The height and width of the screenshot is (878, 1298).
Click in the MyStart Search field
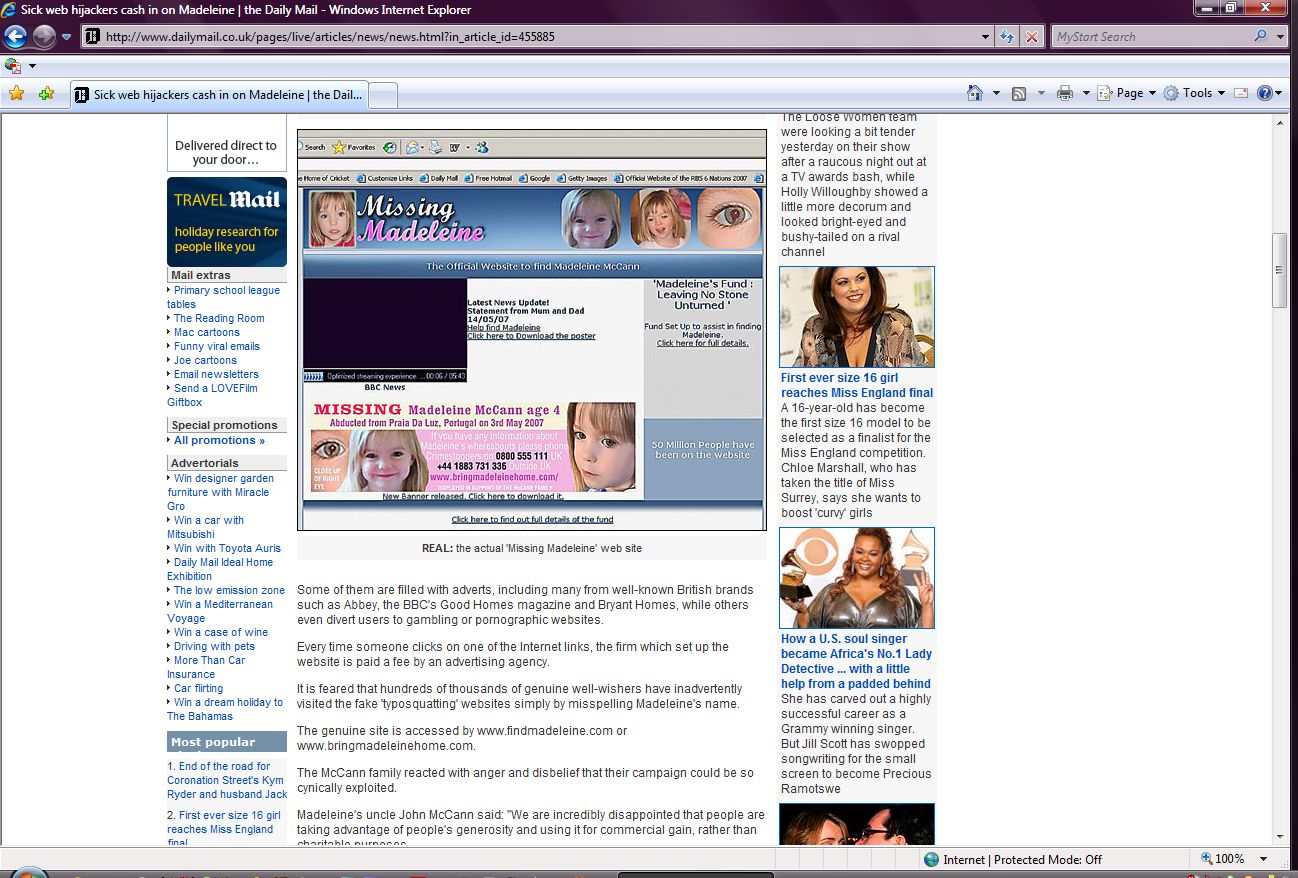pos(1150,37)
